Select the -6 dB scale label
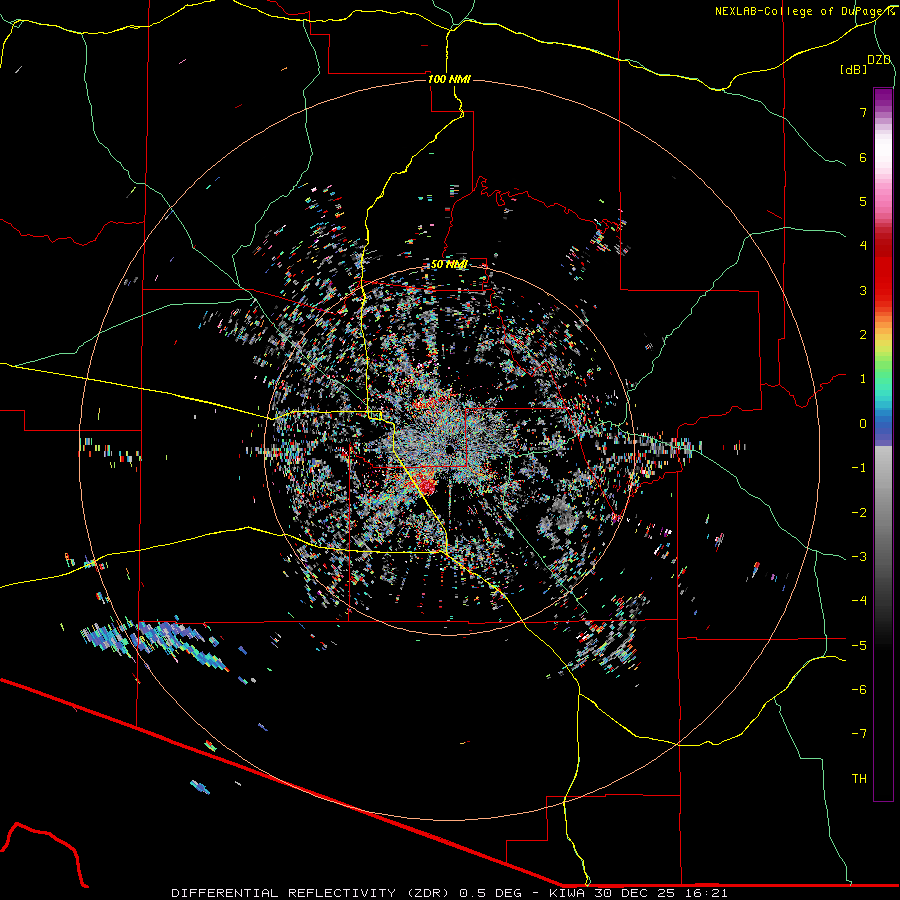This screenshot has height=900, width=900. (859, 689)
